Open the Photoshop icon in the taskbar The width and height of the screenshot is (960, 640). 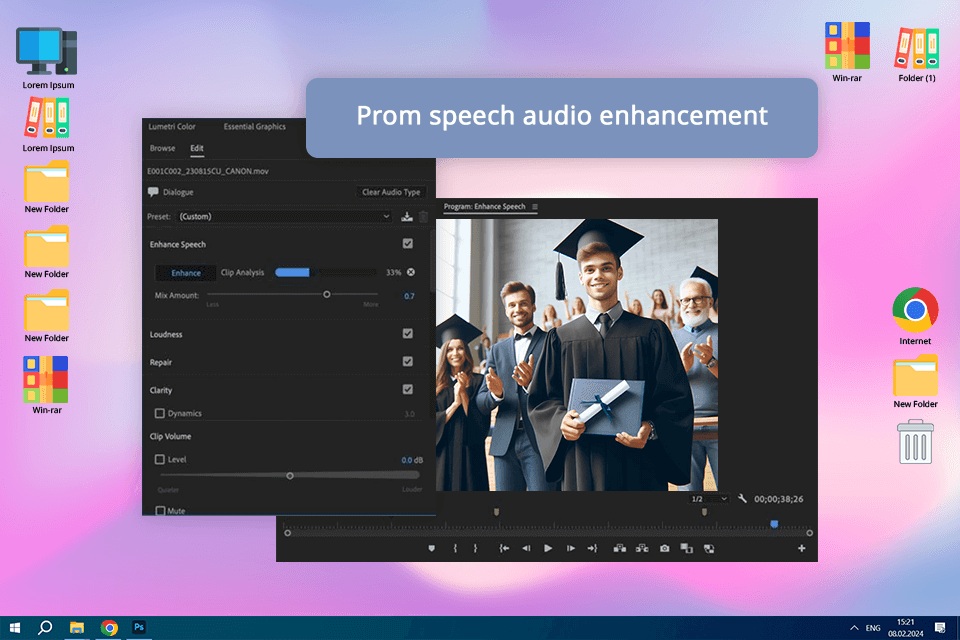coord(139,627)
